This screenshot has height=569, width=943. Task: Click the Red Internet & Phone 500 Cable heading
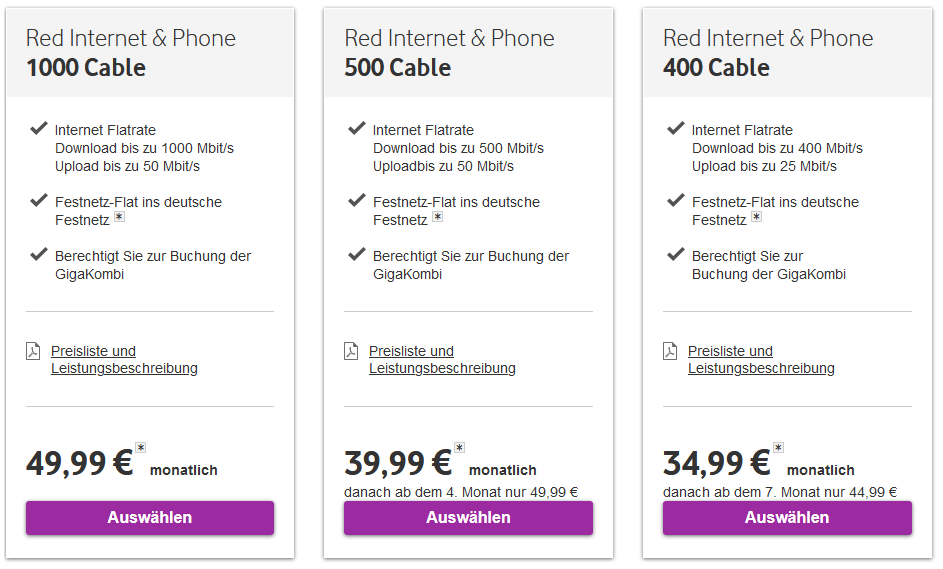(449, 53)
